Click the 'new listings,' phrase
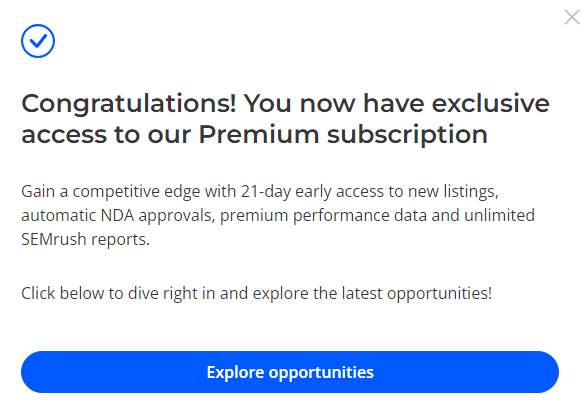Viewport: 586px width, 413px height. tap(453, 191)
